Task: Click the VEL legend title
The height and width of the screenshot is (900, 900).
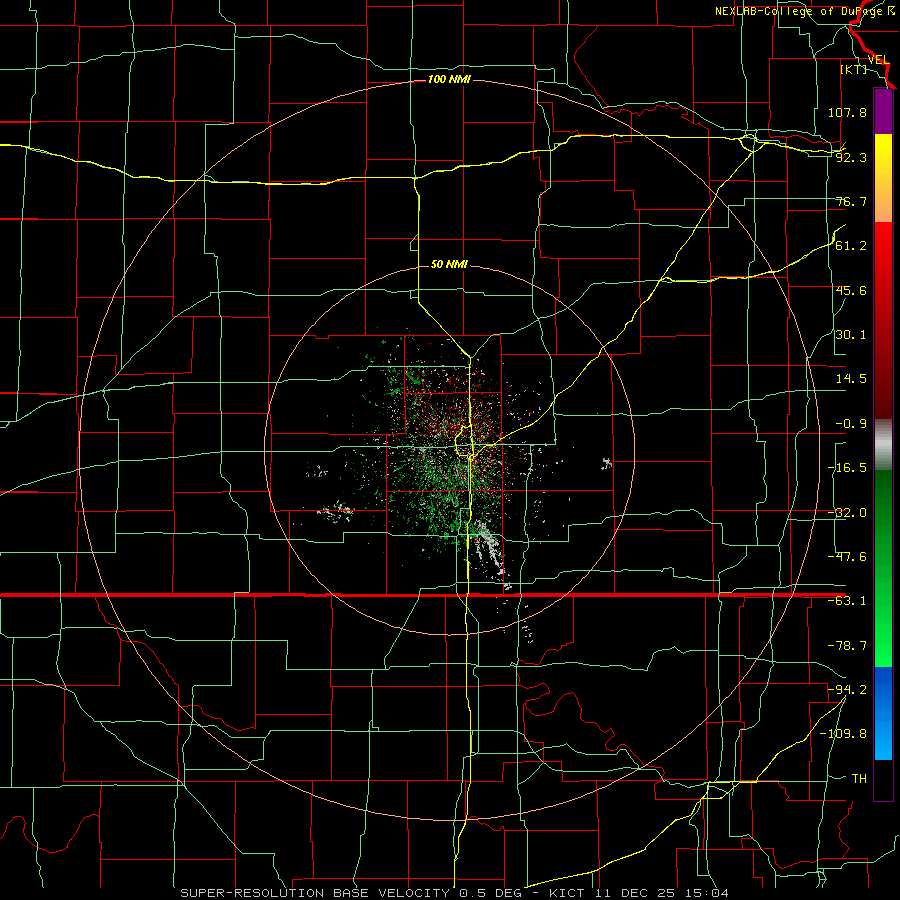Action: [x=878, y=60]
